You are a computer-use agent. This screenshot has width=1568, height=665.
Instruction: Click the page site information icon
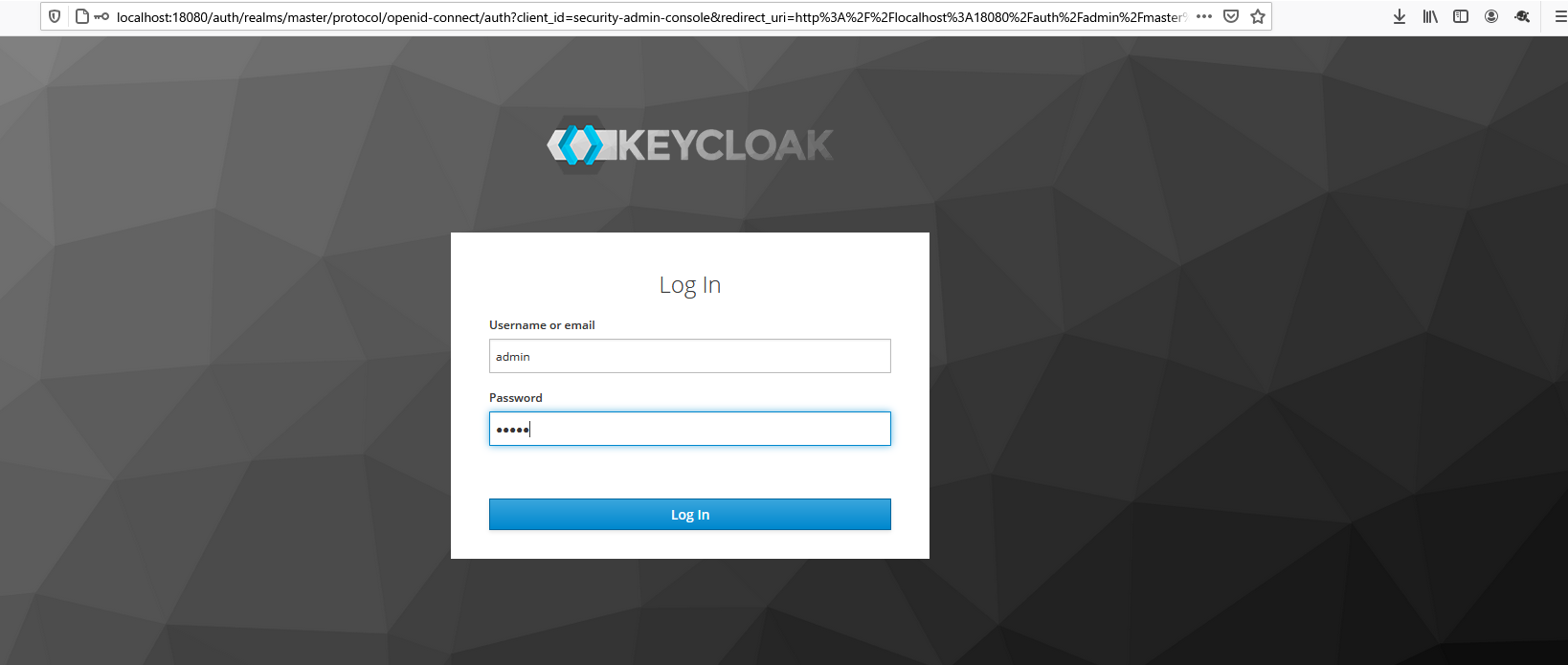pos(82,16)
